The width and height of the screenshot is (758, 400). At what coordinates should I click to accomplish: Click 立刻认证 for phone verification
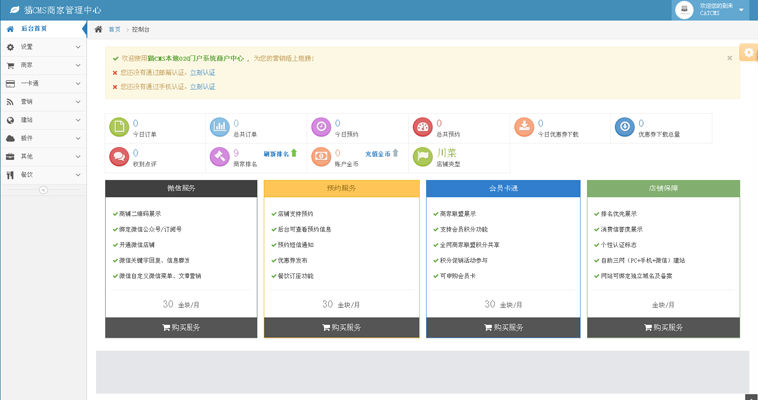(203, 87)
